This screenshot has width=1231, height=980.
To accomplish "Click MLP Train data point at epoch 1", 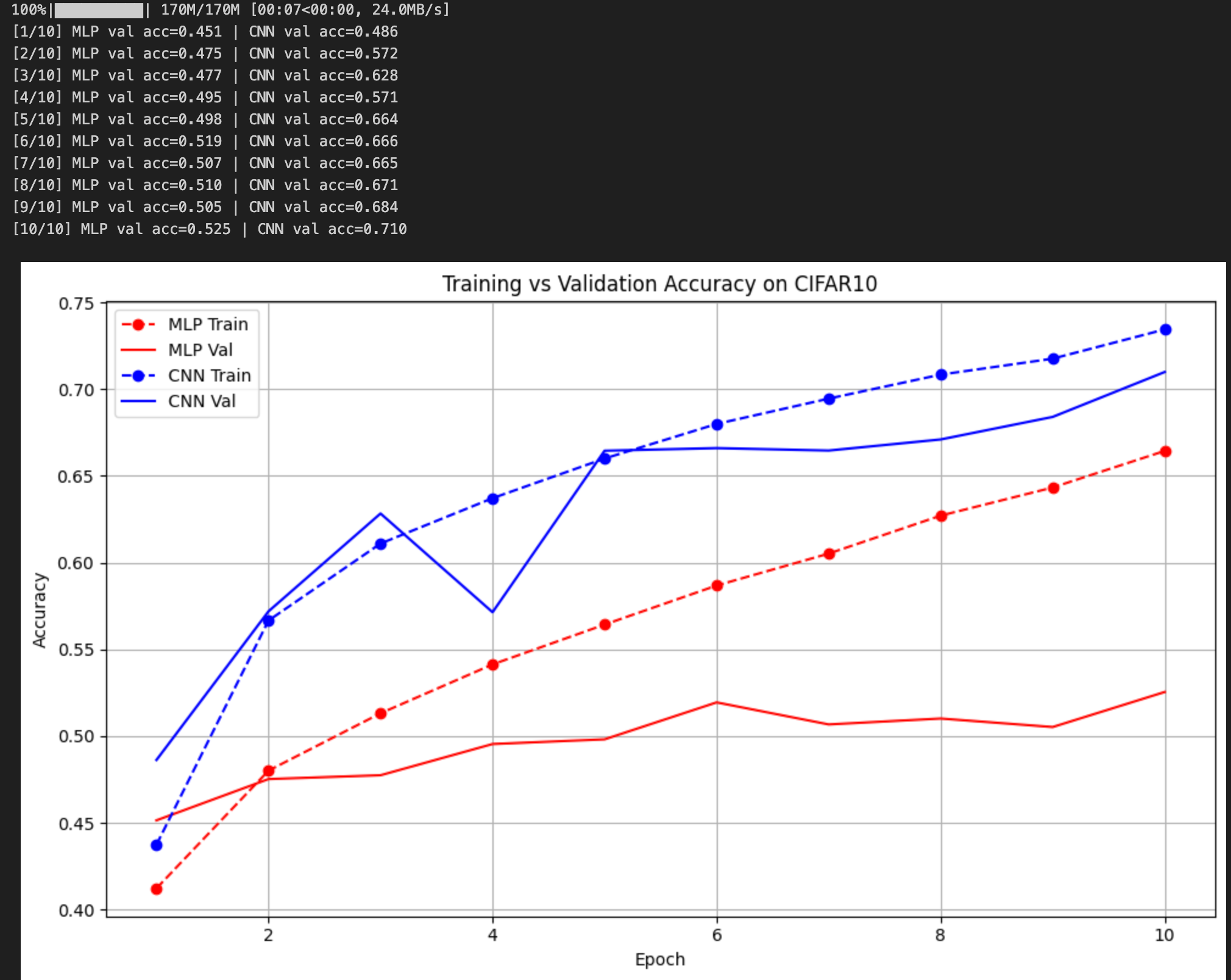I will click(x=157, y=889).
